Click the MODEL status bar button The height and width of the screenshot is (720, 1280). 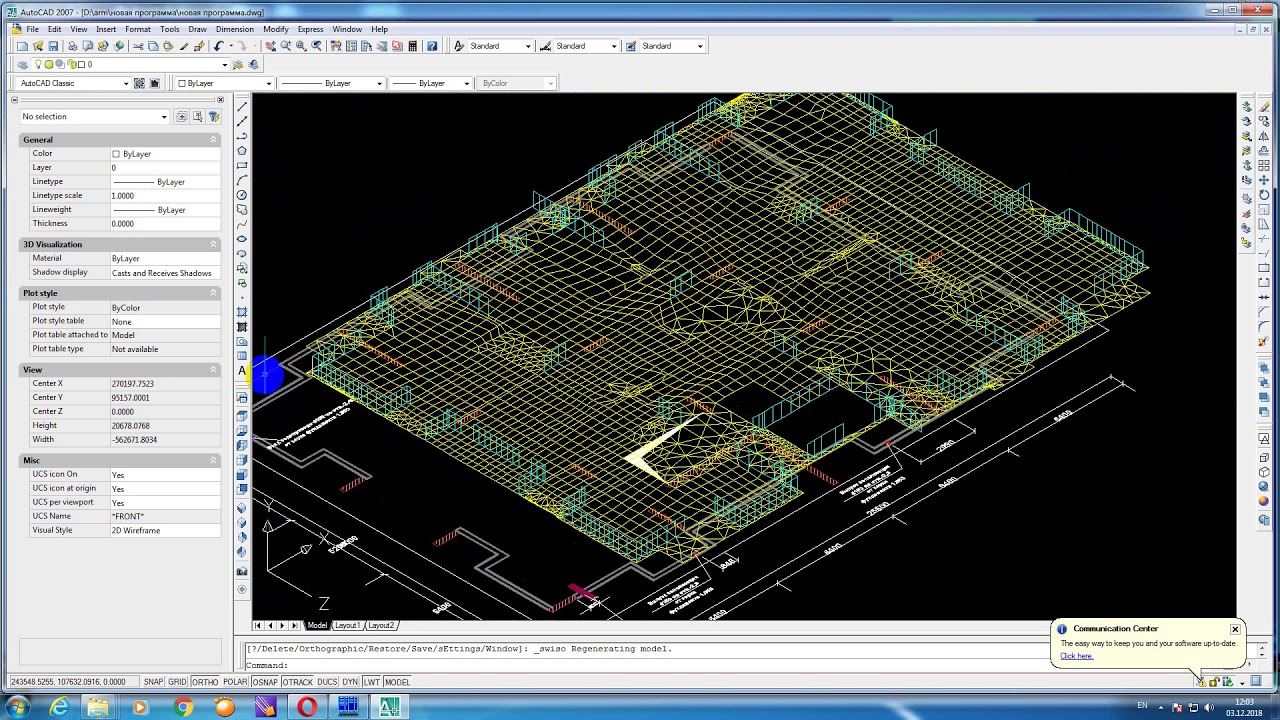coord(397,682)
